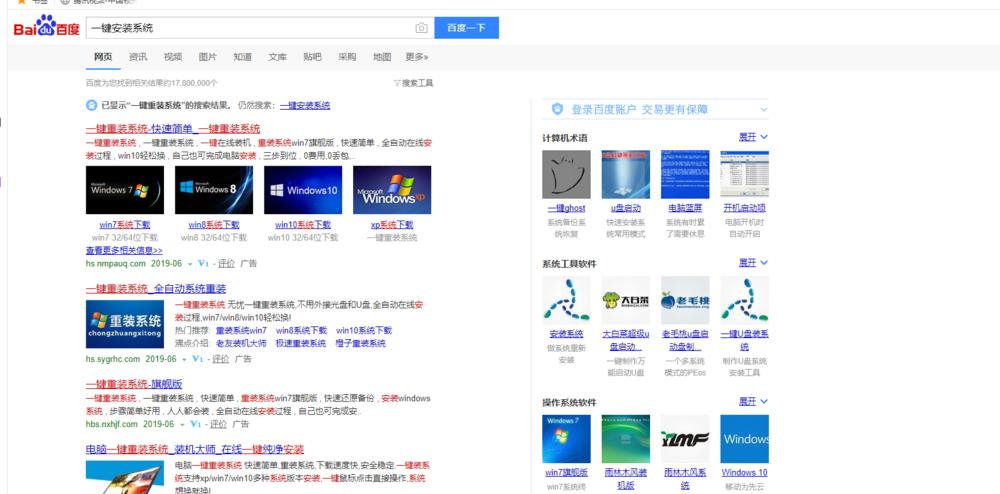
Task: Switch to the 资讯 tab
Action: click(x=138, y=57)
